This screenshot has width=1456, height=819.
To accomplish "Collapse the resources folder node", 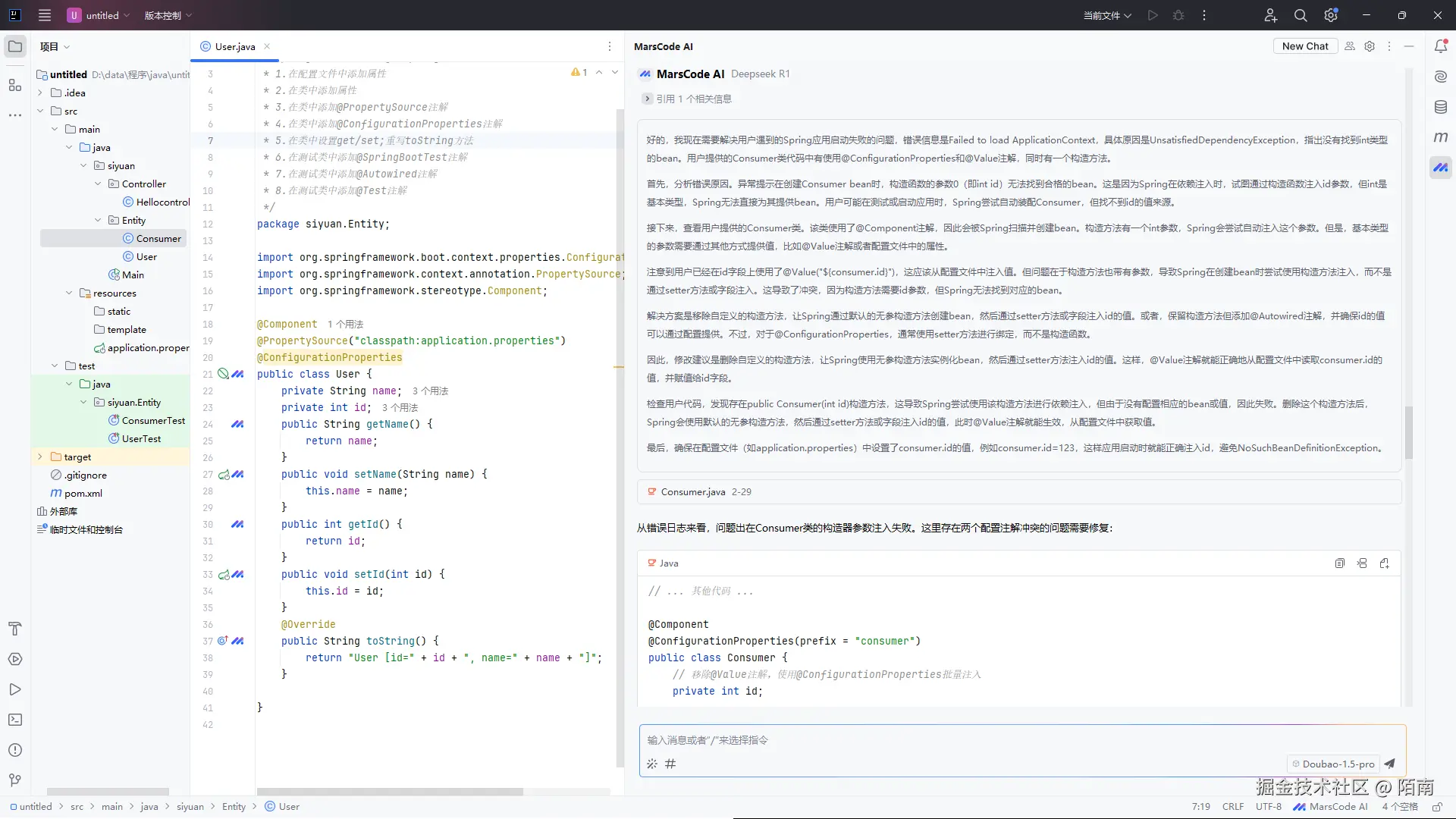I will pos(69,293).
